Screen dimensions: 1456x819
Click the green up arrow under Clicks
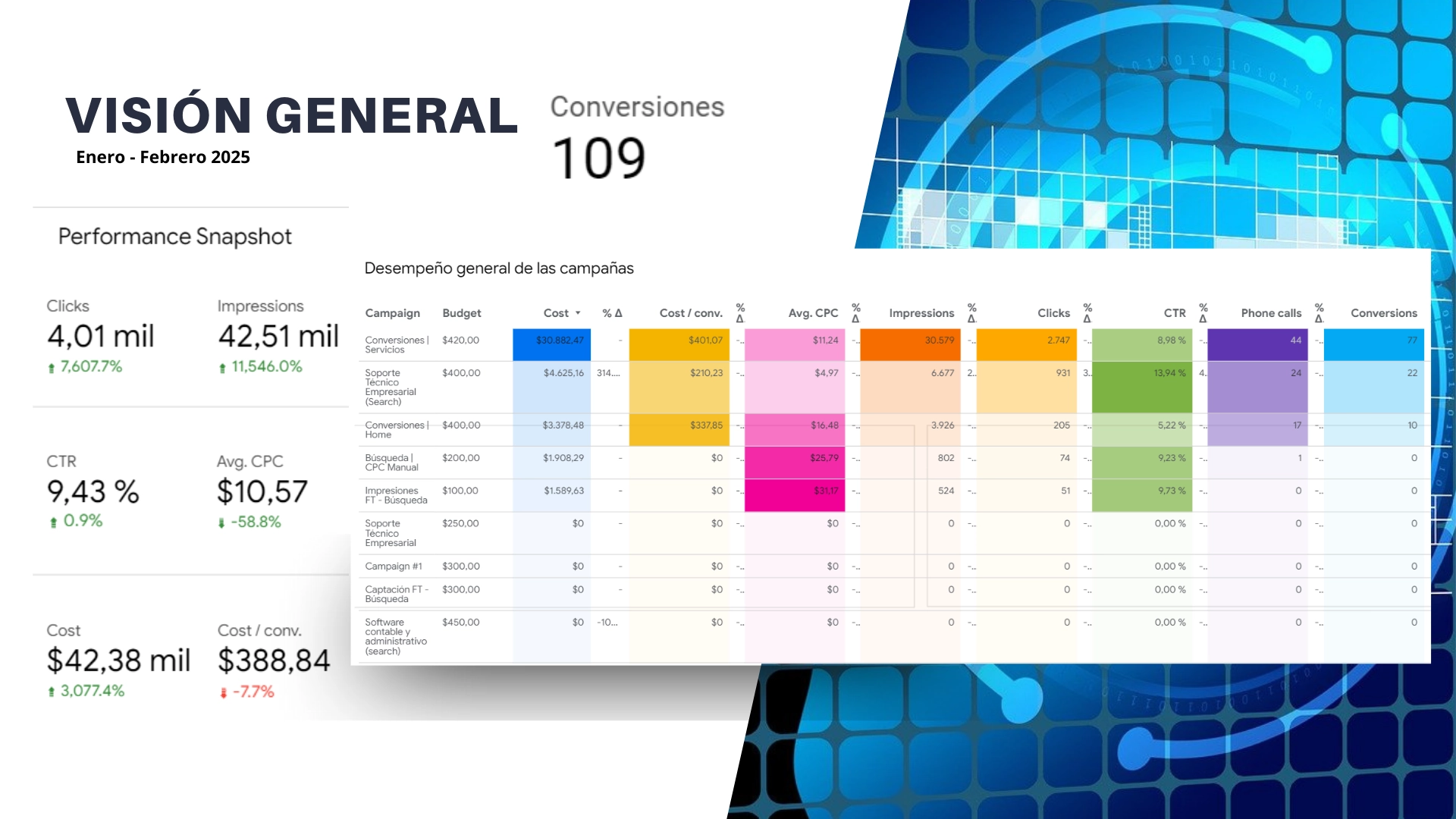52,368
